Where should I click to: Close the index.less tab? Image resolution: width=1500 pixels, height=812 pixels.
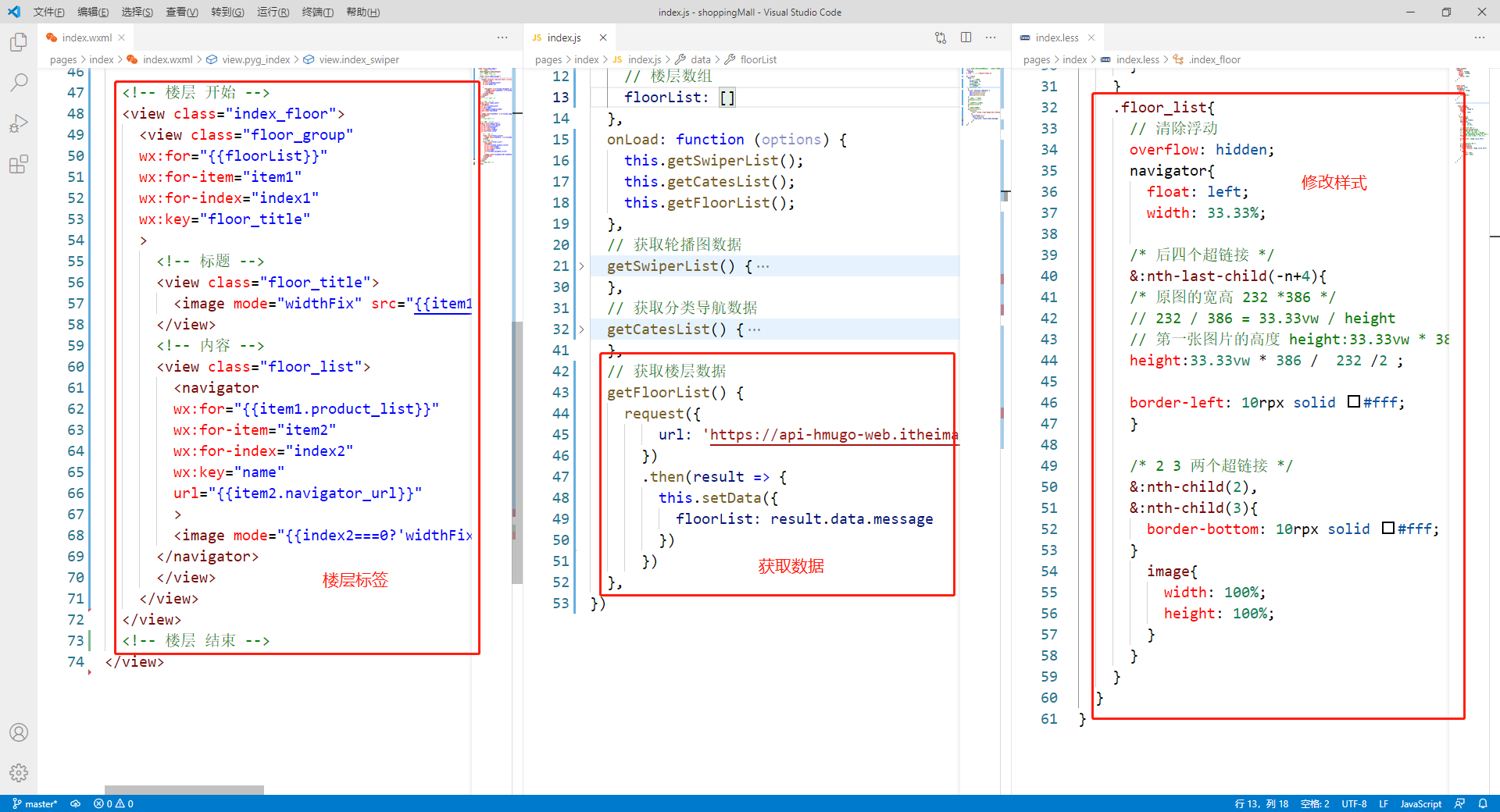click(x=1091, y=37)
